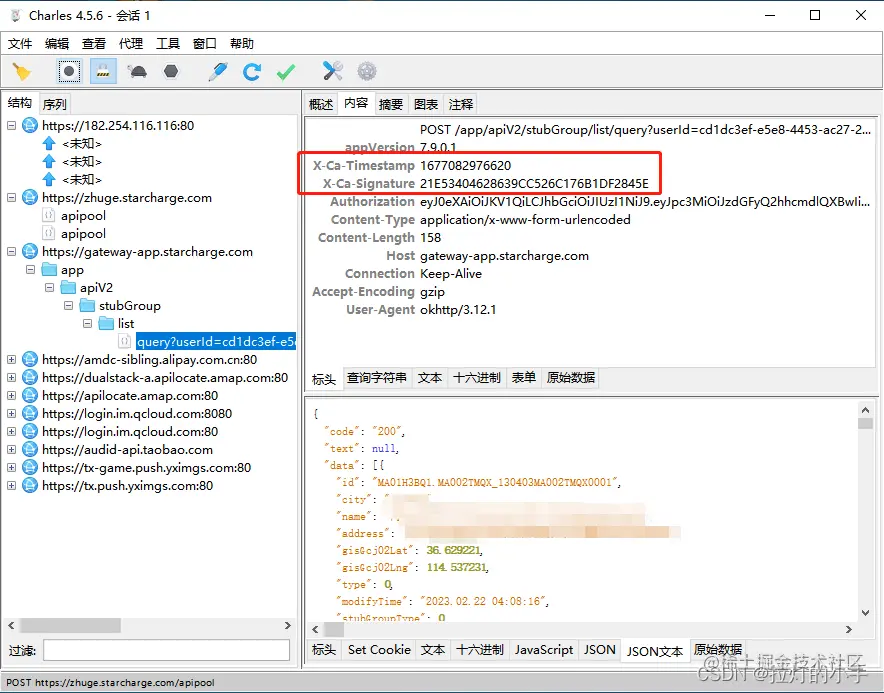Click the Authorization header row
The height and width of the screenshot is (693, 884).
(590, 201)
